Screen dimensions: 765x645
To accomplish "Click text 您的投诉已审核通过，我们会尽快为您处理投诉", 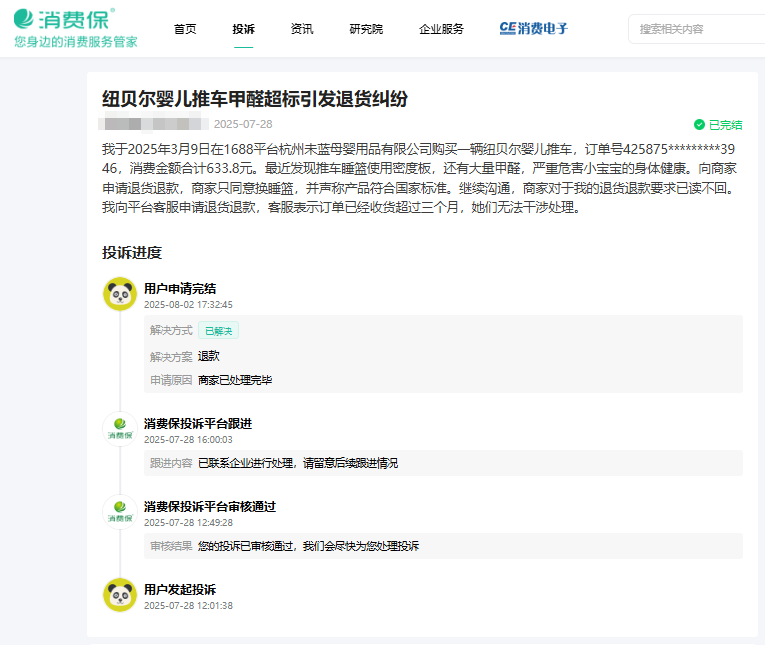I will 308,546.
